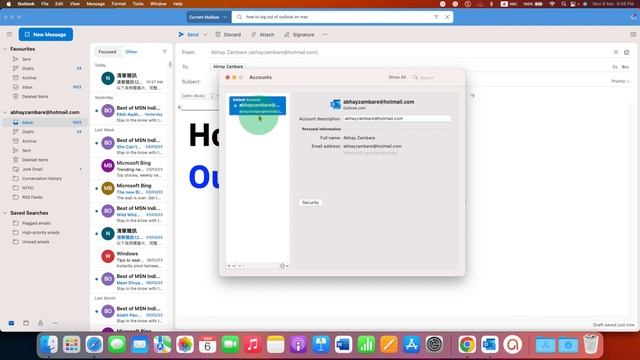Screen dimensions: 640x360
Task: Click the remove account minus button in Accounts
Action: coord(240,266)
